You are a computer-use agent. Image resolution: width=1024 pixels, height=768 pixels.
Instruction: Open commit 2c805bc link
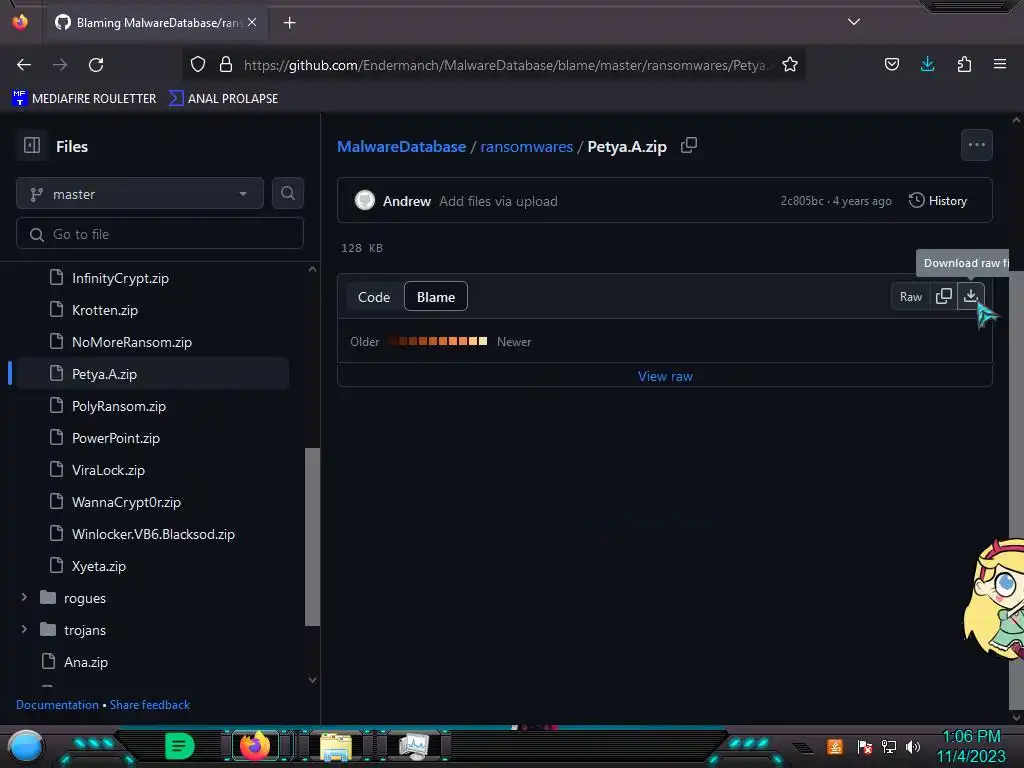point(801,201)
